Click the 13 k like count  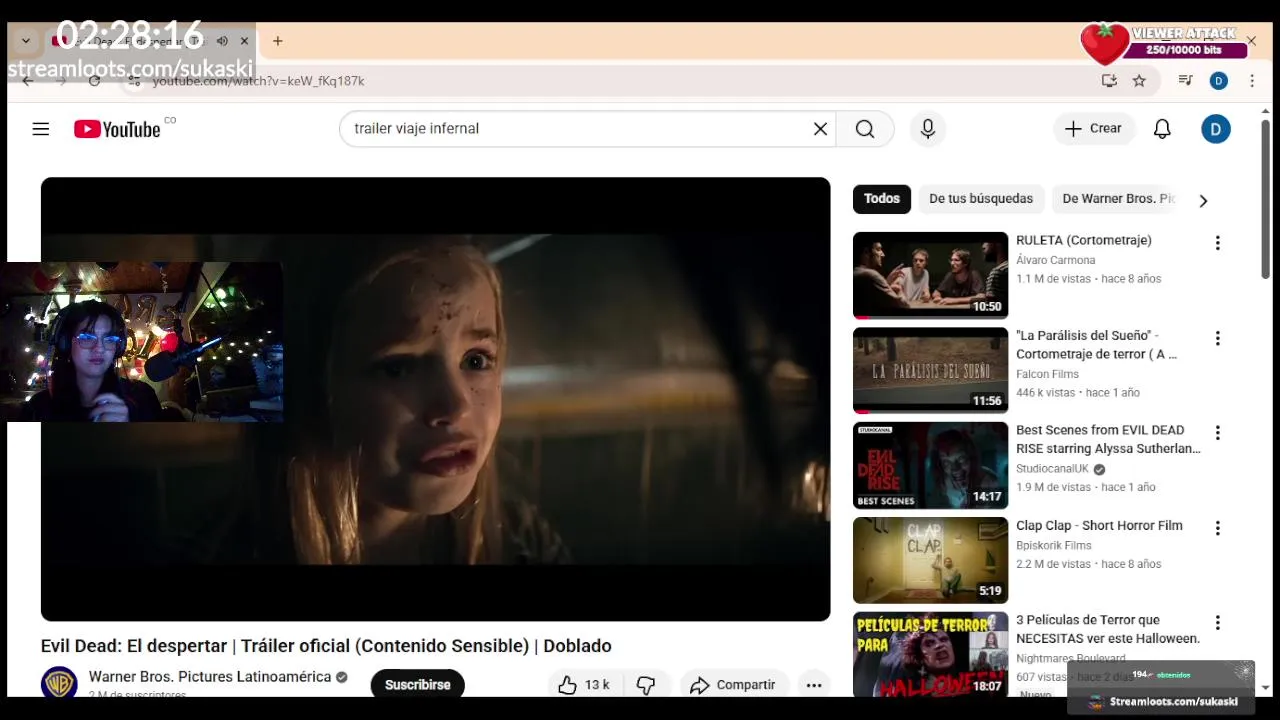pos(597,685)
